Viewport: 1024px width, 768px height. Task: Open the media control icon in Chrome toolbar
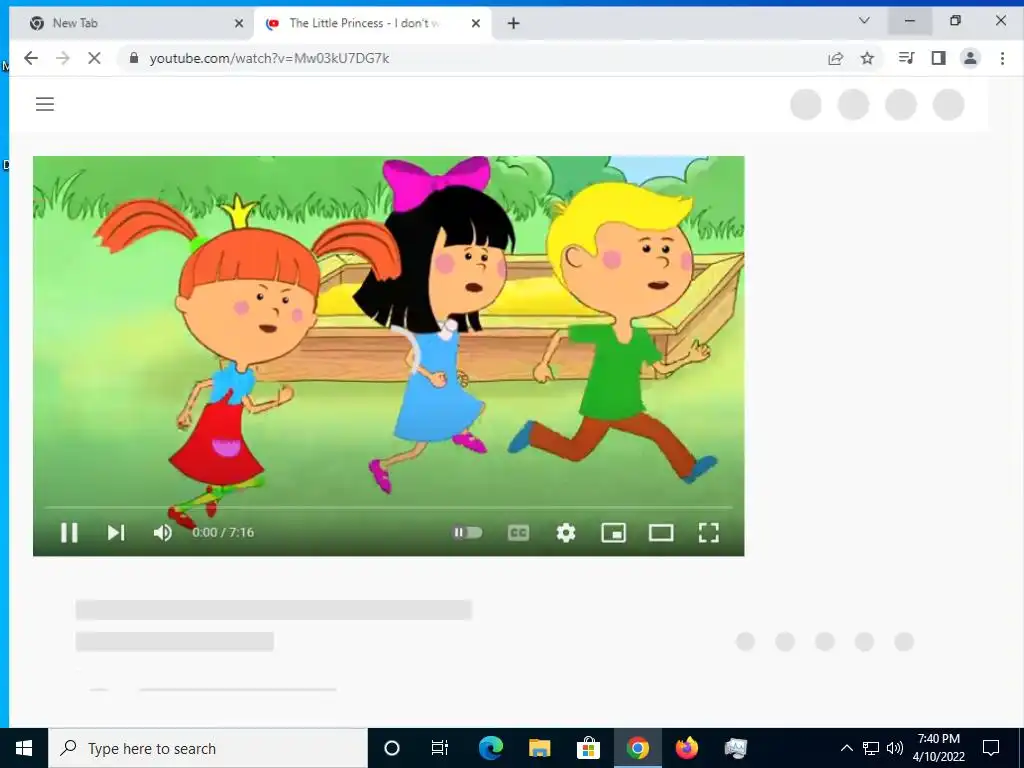(x=906, y=58)
